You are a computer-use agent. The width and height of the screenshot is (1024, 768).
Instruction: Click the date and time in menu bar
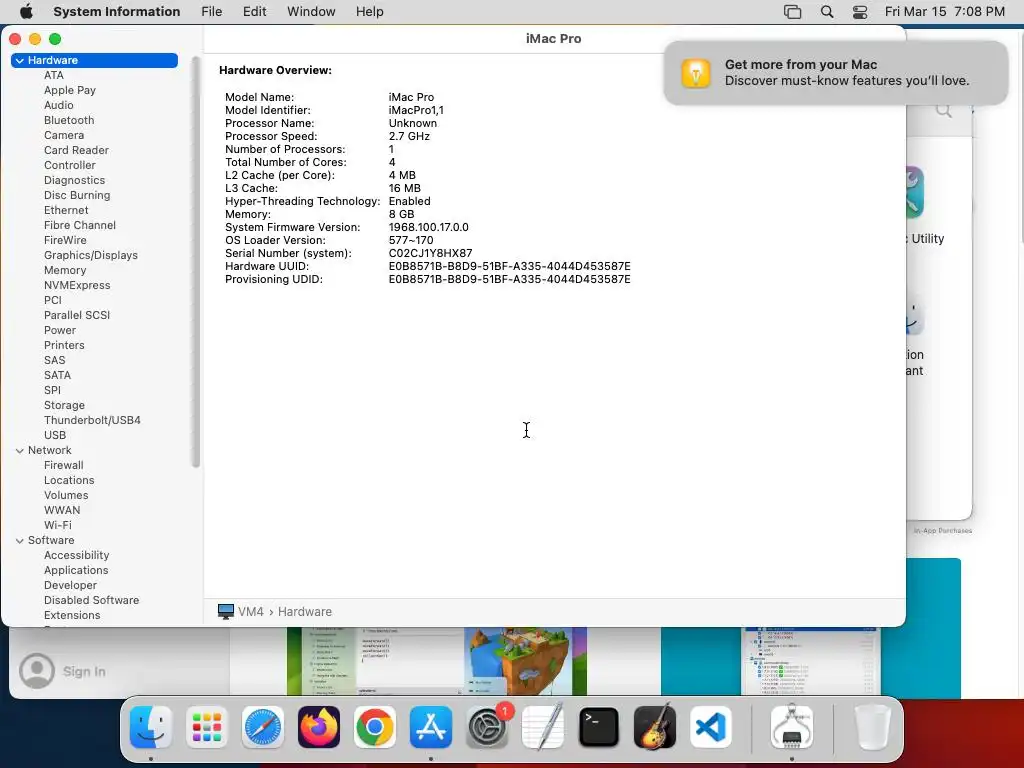pos(944,12)
